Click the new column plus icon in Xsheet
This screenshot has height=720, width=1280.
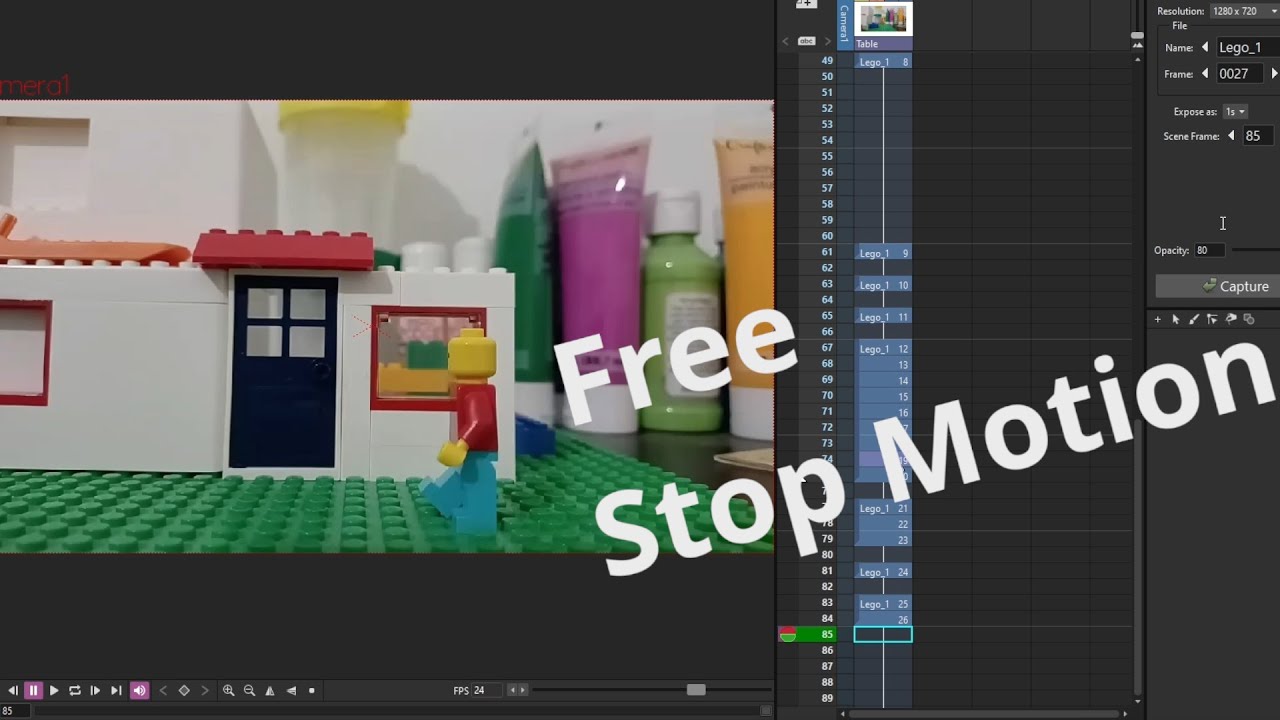[x=806, y=4]
